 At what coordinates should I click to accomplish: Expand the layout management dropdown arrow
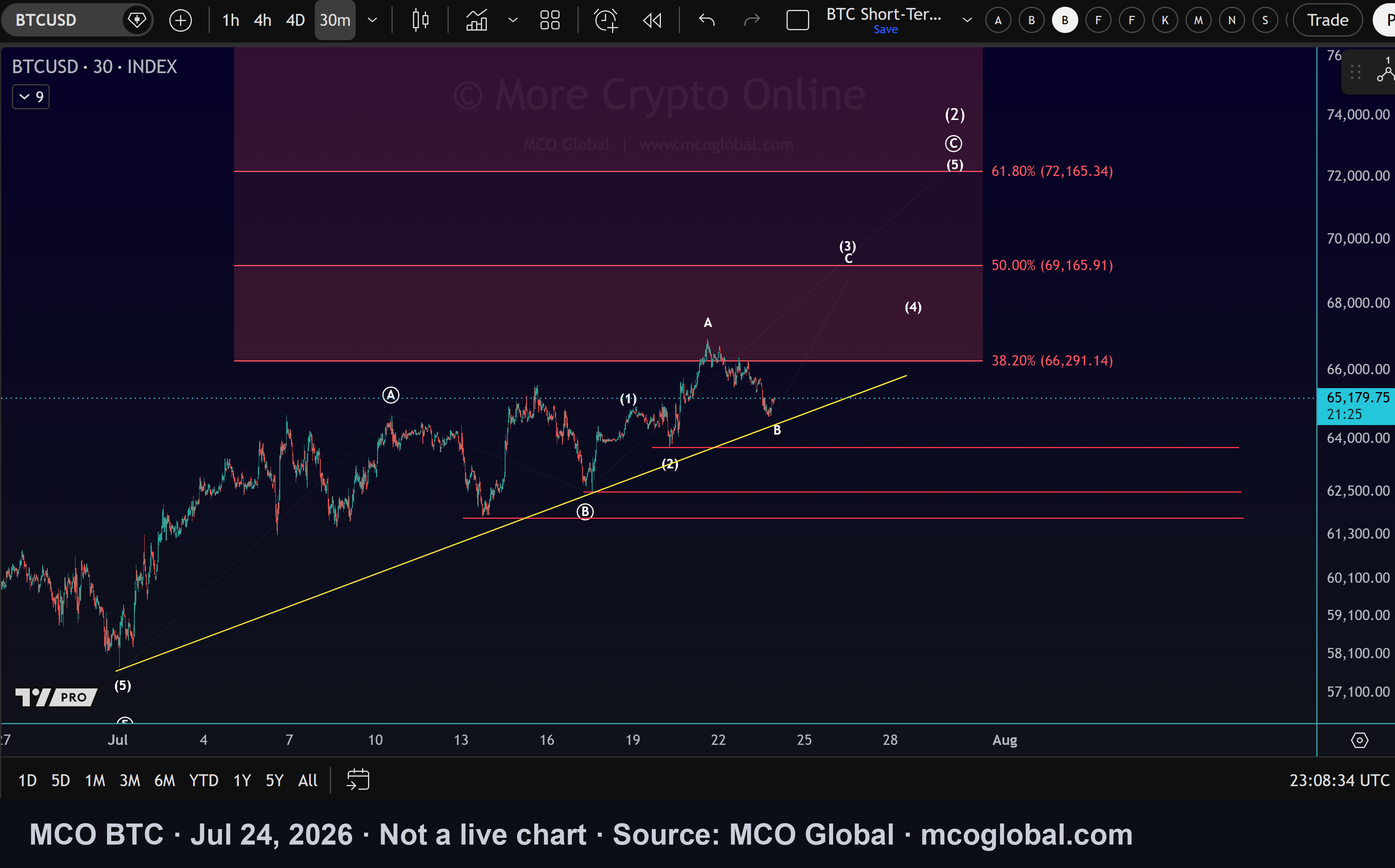click(x=967, y=21)
